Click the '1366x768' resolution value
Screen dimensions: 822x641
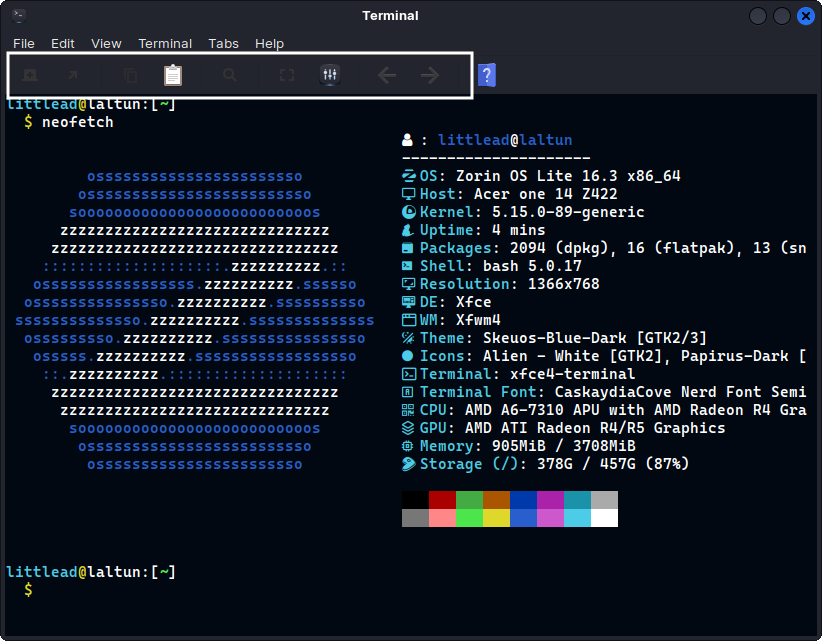(x=564, y=284)
